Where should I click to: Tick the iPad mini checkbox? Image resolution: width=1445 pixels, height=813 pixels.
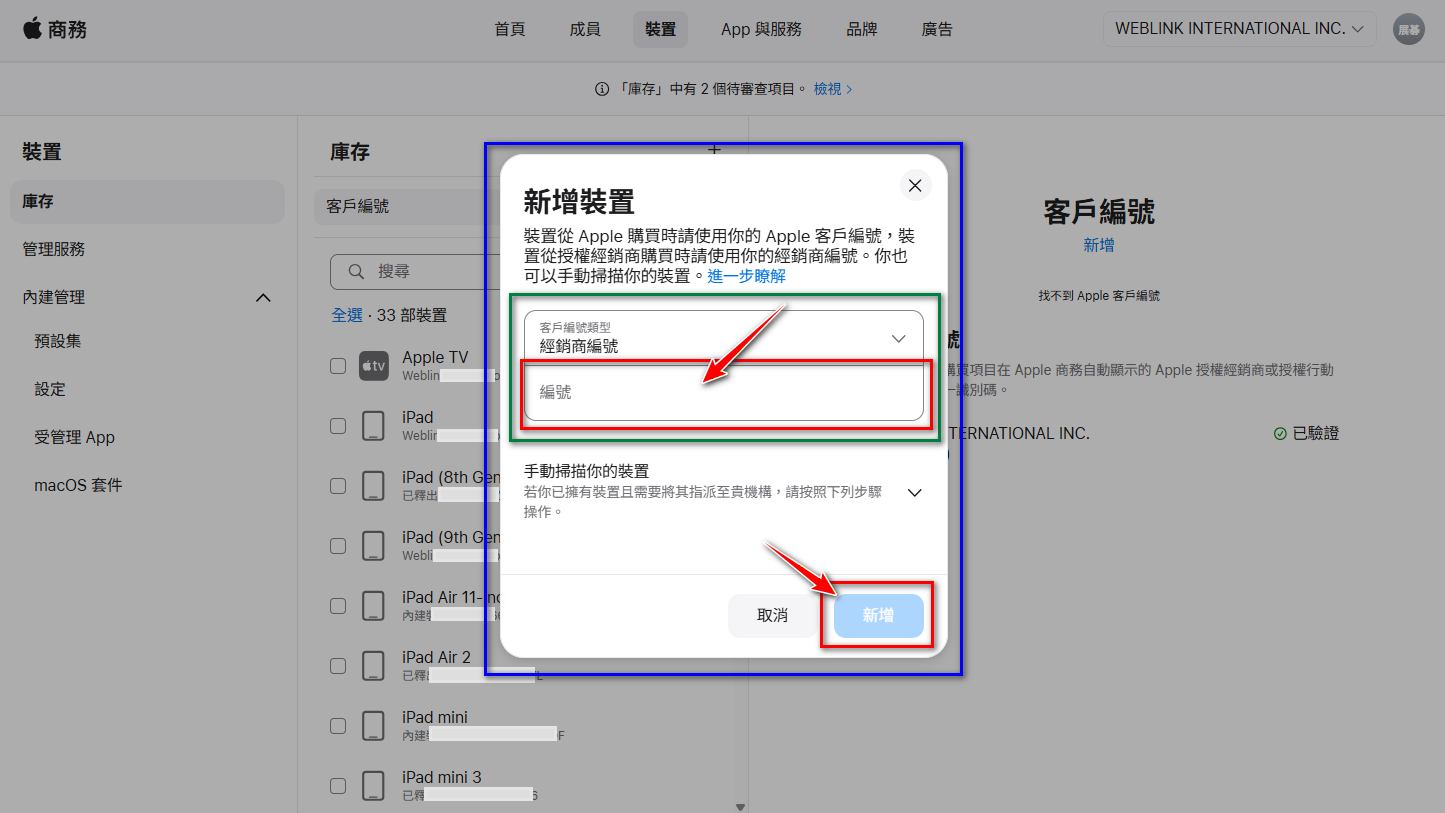tap(338, 726)
